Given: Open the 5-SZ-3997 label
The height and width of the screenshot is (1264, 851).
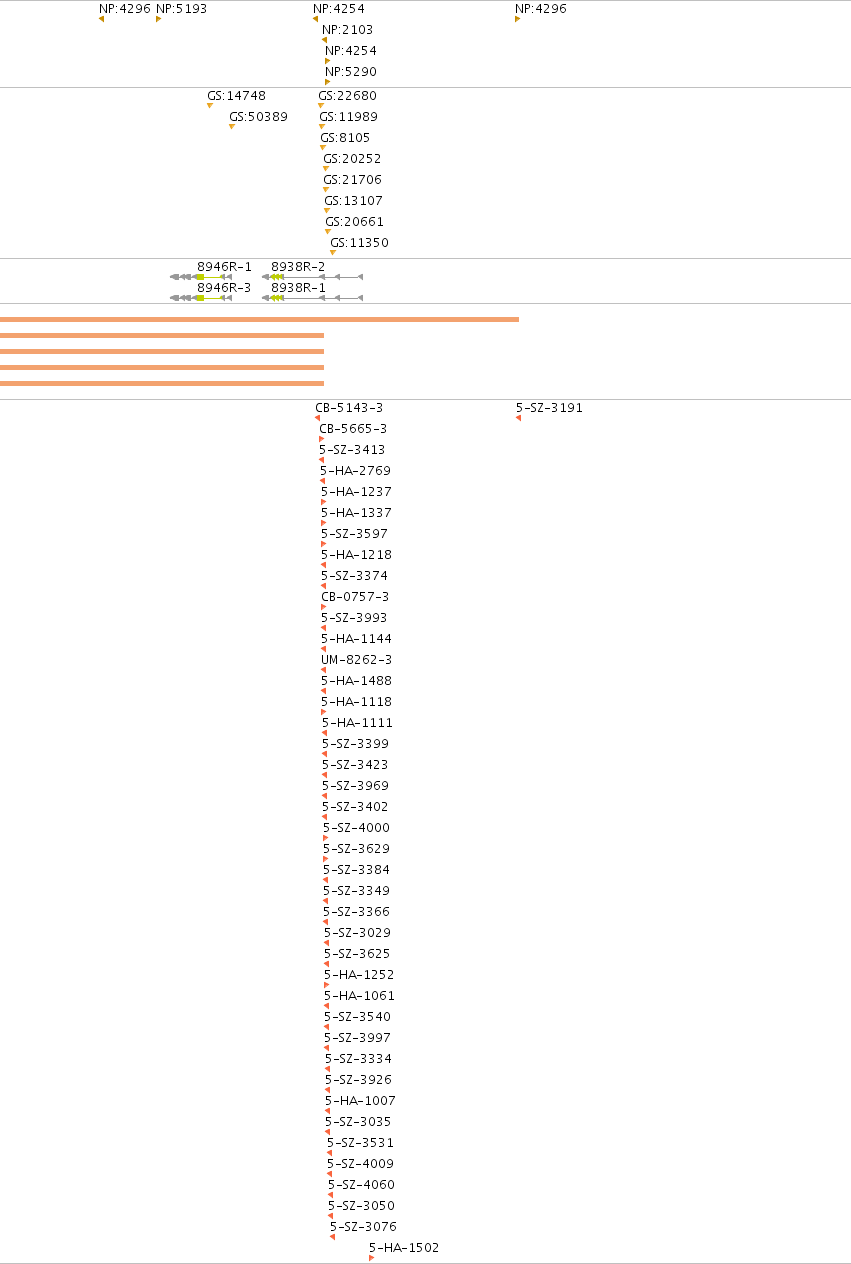Looking at the screenshot, I should point(358,1037).
